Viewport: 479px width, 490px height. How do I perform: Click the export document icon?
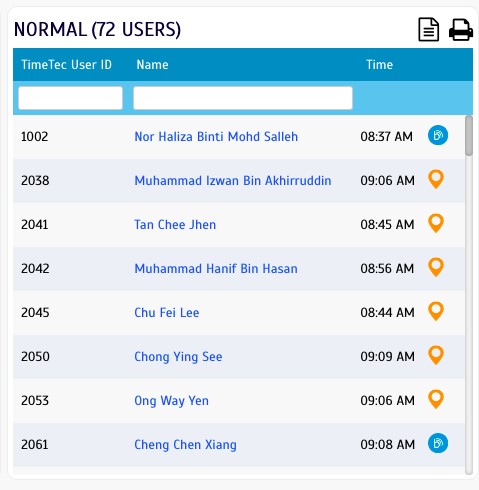coord(428,30)
